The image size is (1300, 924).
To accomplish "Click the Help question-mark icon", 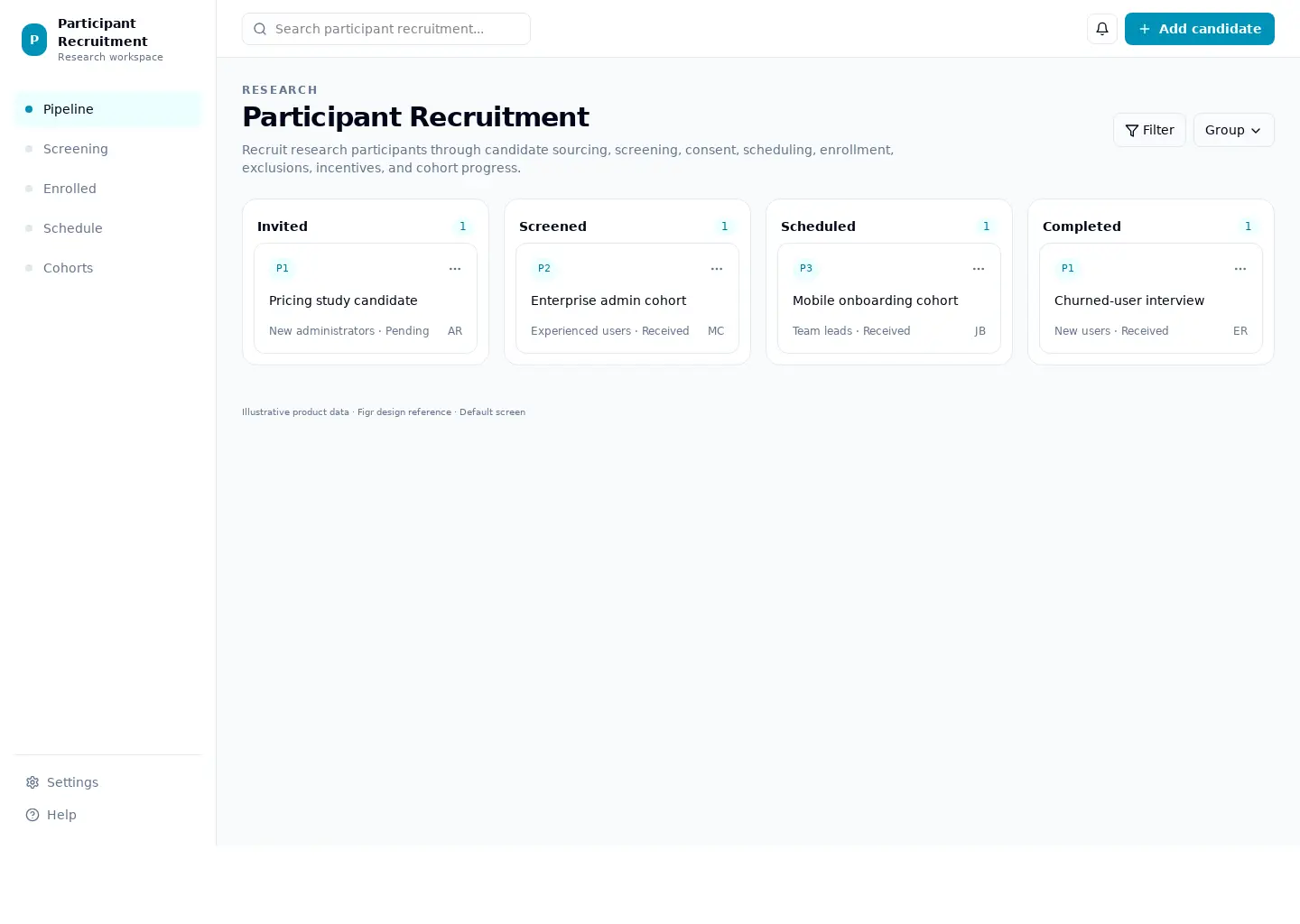I will click(32, 815).
